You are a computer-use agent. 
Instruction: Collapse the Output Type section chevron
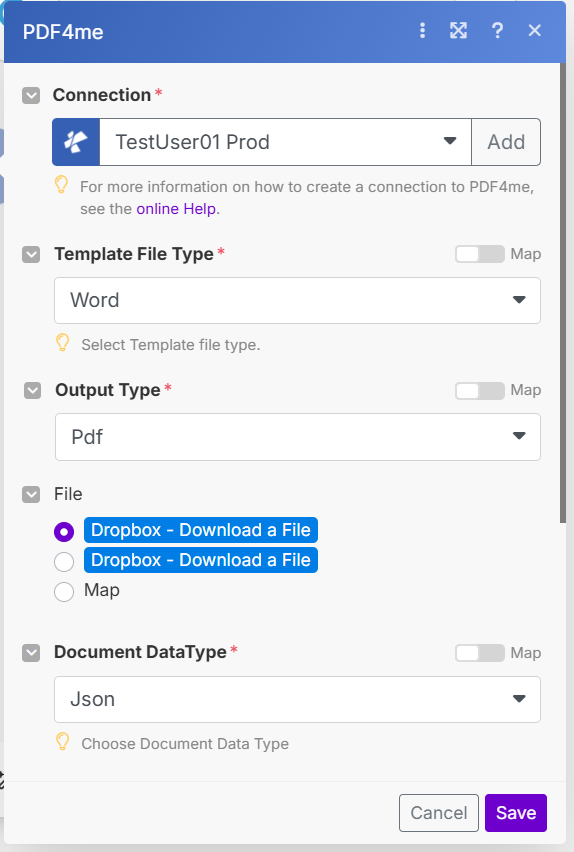tap(33, 390)
